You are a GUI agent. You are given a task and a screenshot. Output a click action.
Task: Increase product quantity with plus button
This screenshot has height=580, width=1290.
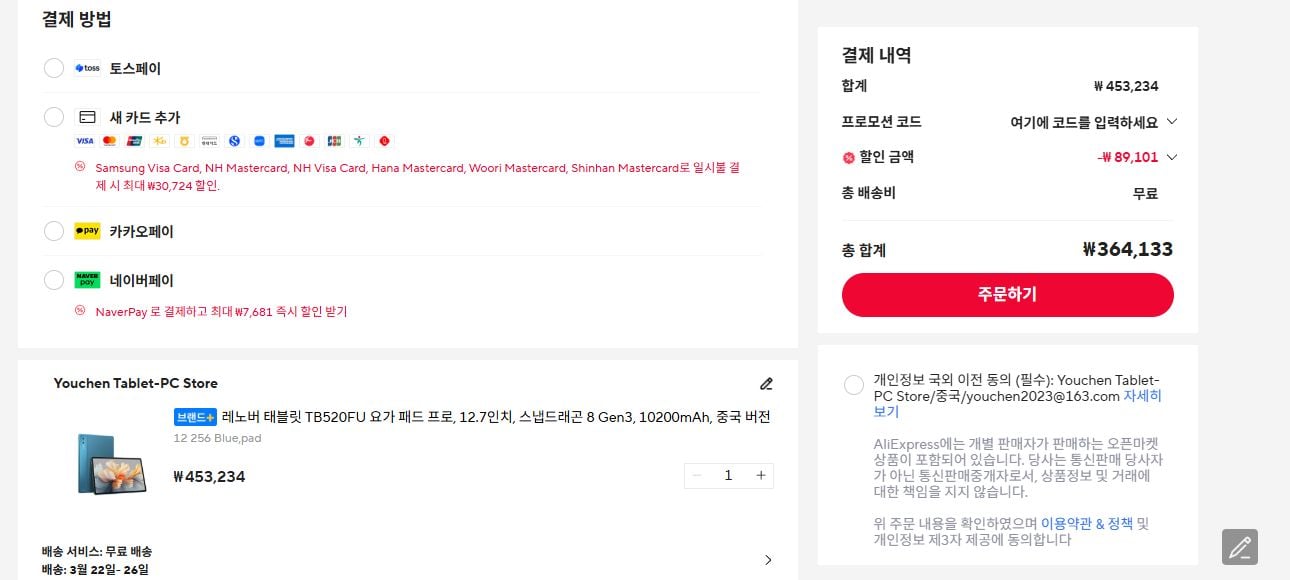pos(761,475)
